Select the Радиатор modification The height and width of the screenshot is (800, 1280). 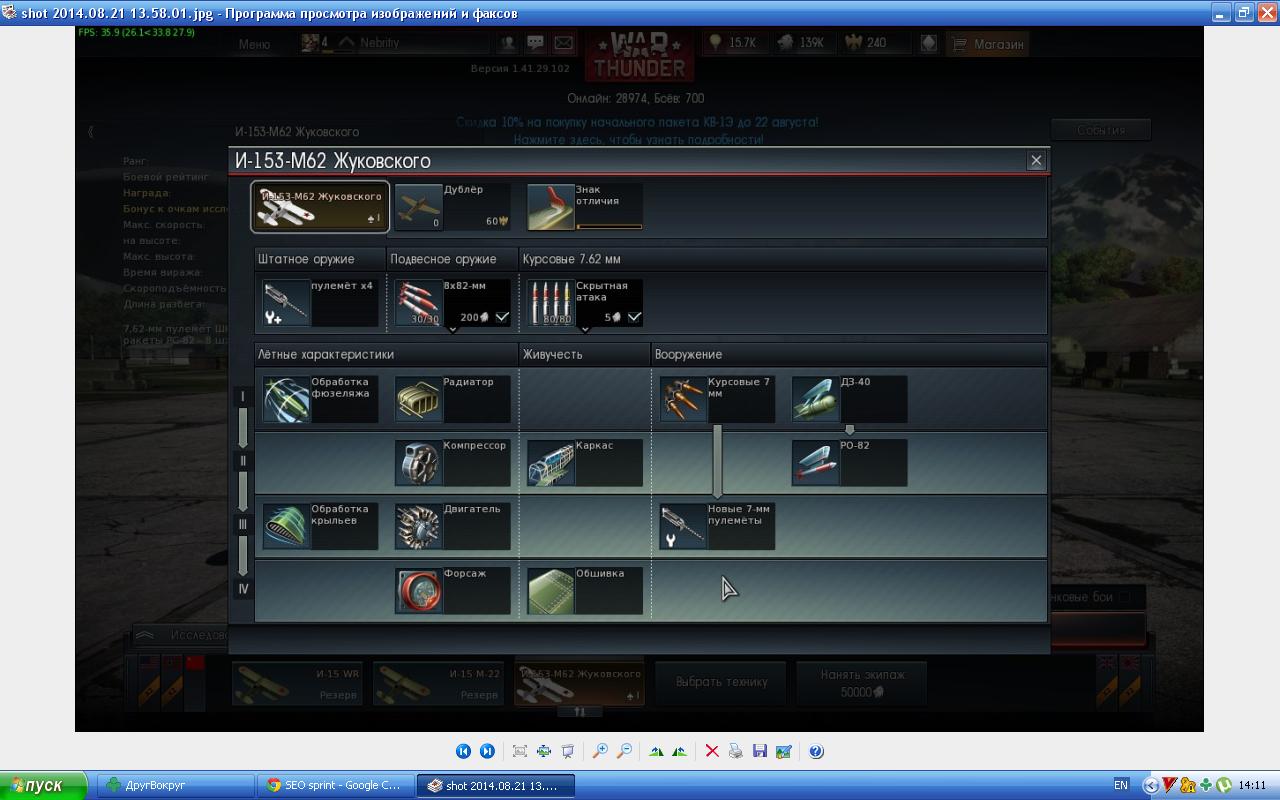(x=452, y=399)
